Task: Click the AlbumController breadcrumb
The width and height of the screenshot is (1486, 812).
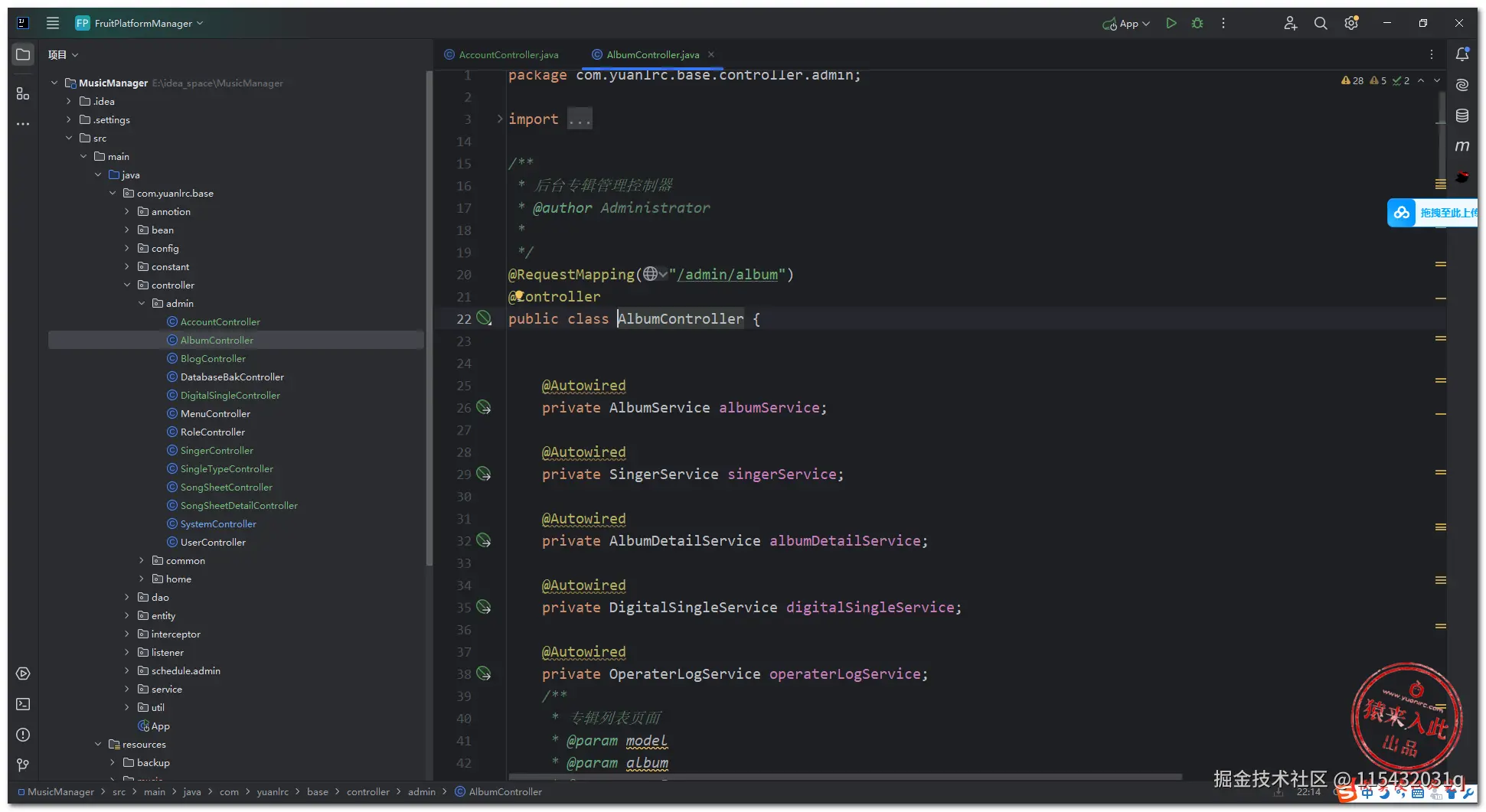Action: coord(505,791)
